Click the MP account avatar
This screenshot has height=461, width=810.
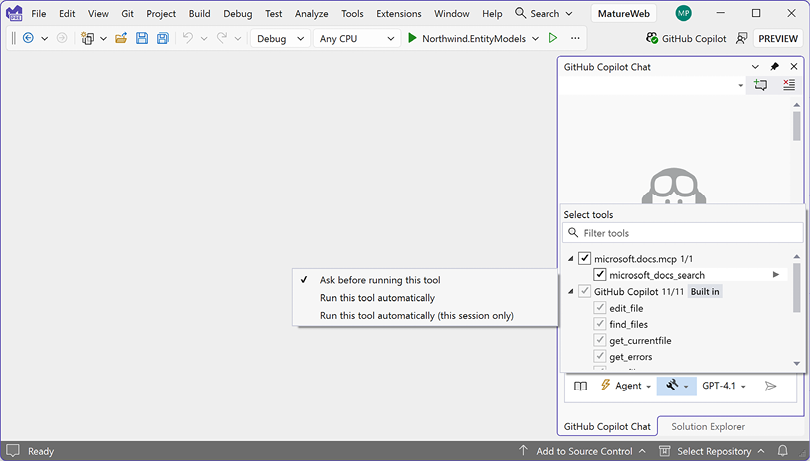pyautogui.click(x=683, y=13)
